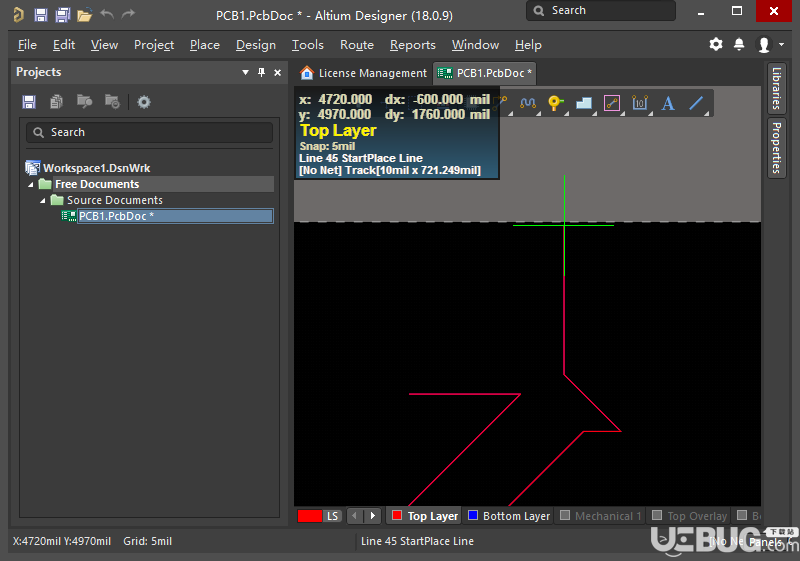The image size is (800, 561).
Task: Open the Help menu
Action: click(528, 45)
